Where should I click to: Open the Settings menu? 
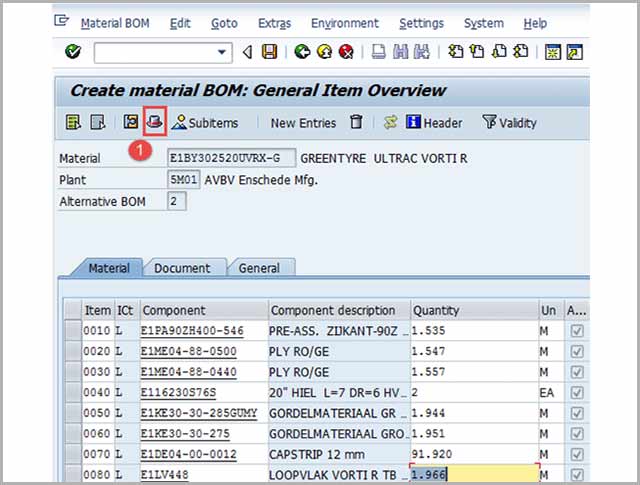coord(421,23)
